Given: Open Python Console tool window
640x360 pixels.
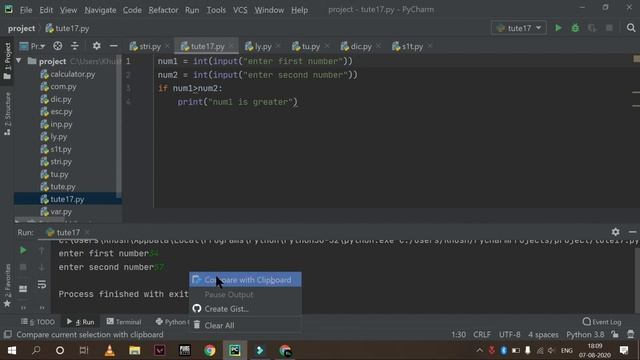Looking at the screenshot, I should 172,322.
